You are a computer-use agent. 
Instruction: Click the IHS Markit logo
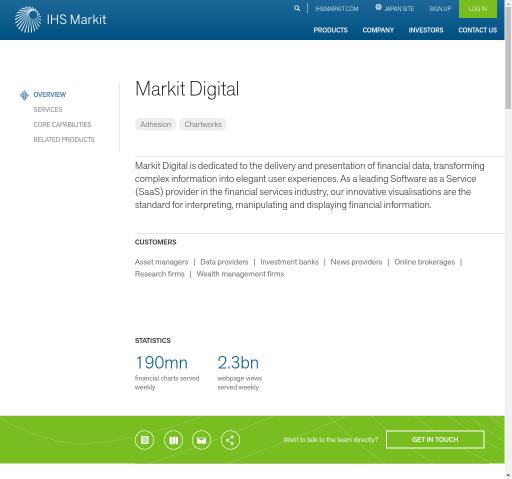tap(60, 20)
